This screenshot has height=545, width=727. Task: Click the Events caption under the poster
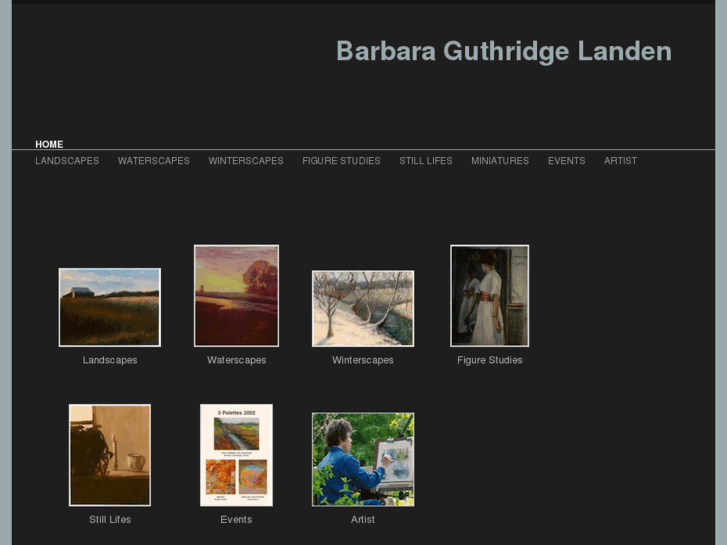(236, 519)
